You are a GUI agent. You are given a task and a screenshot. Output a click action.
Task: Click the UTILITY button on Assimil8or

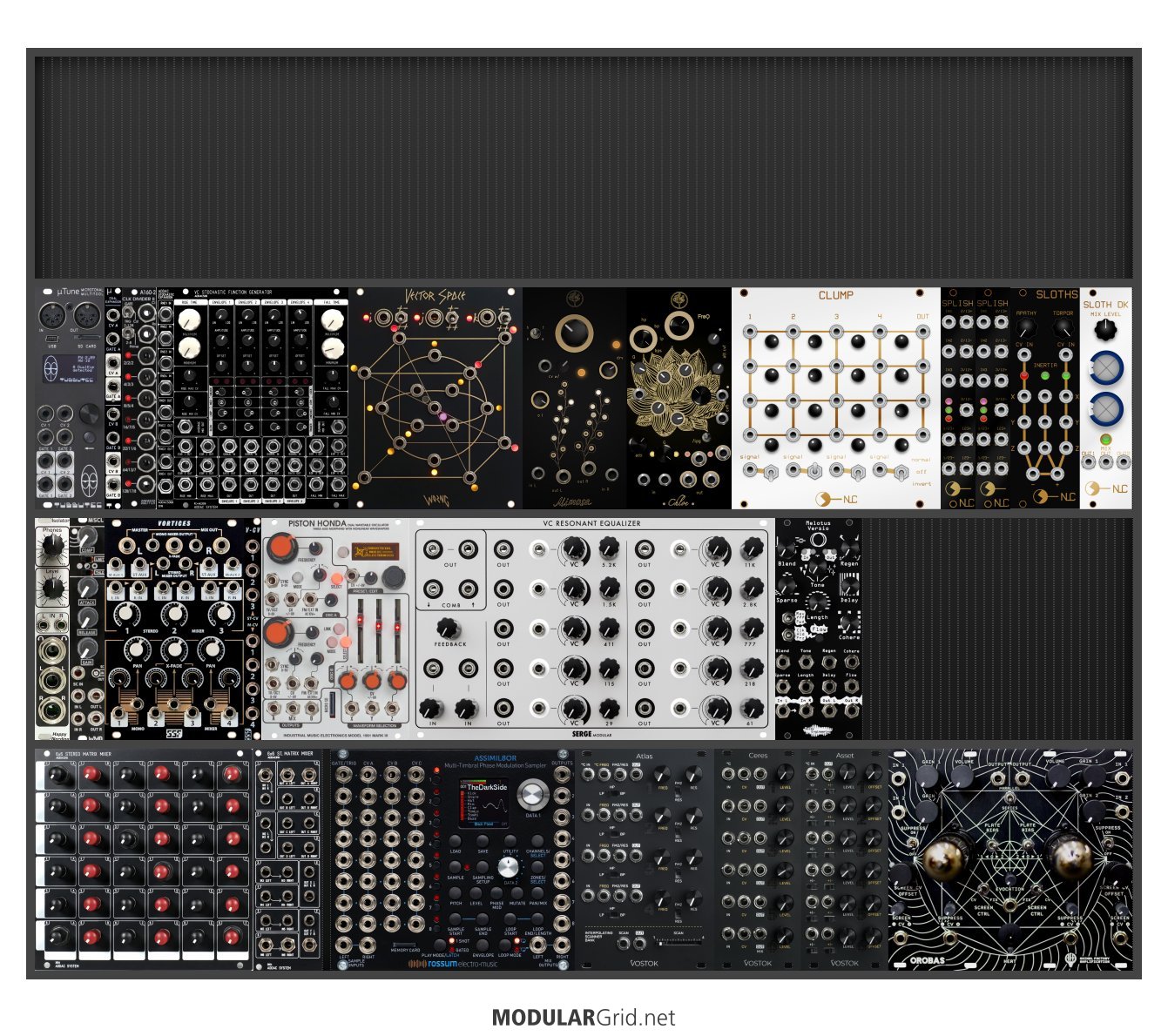[510, 840]
